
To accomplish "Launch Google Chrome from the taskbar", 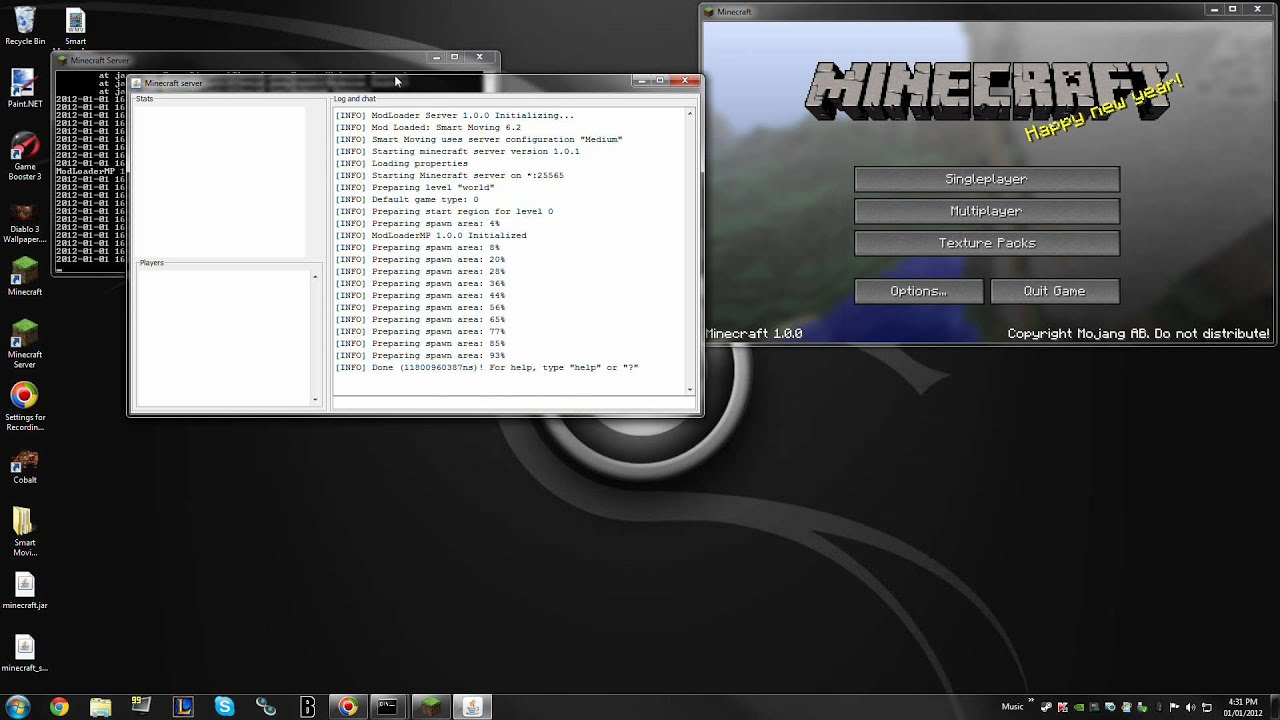I will [x=59, y=707].
